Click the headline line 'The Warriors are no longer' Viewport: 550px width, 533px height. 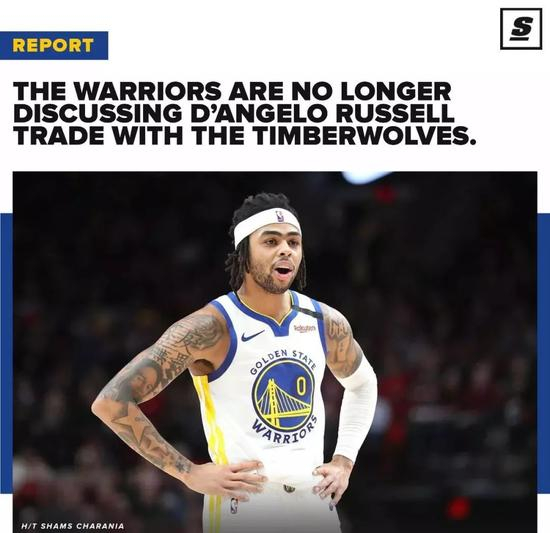coord(232,91)
